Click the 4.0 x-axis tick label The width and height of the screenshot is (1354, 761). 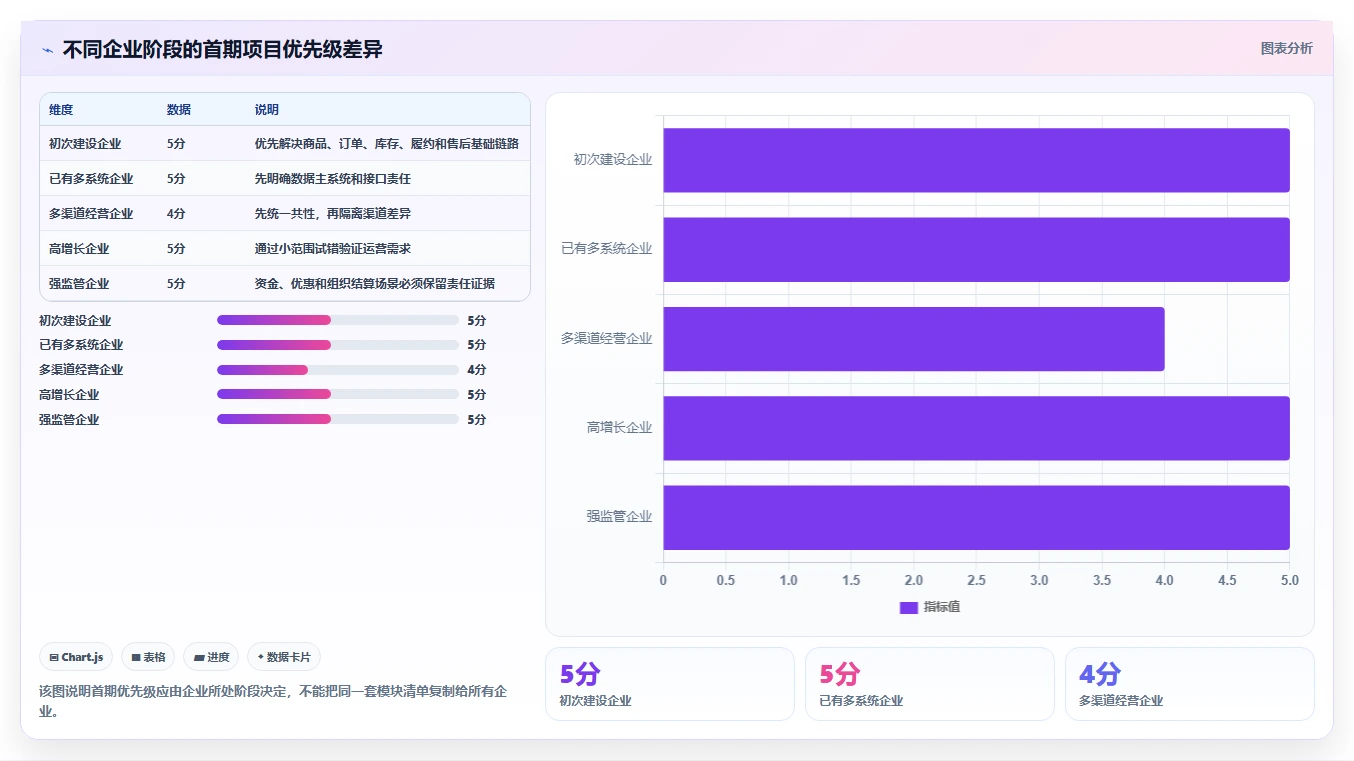(x=1164, y=580)
